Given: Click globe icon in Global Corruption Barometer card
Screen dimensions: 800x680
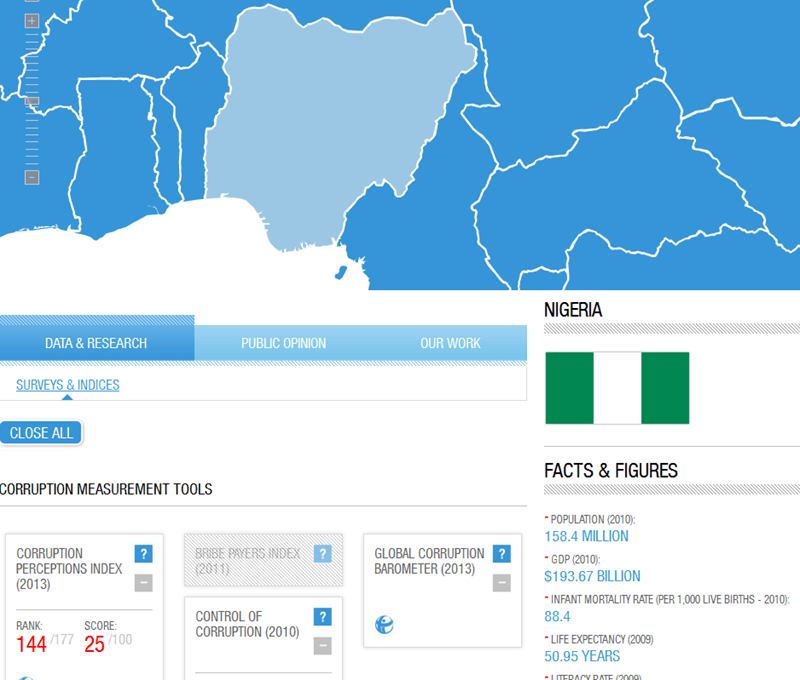Looking at the screenshot, I should tap(384, 625).
